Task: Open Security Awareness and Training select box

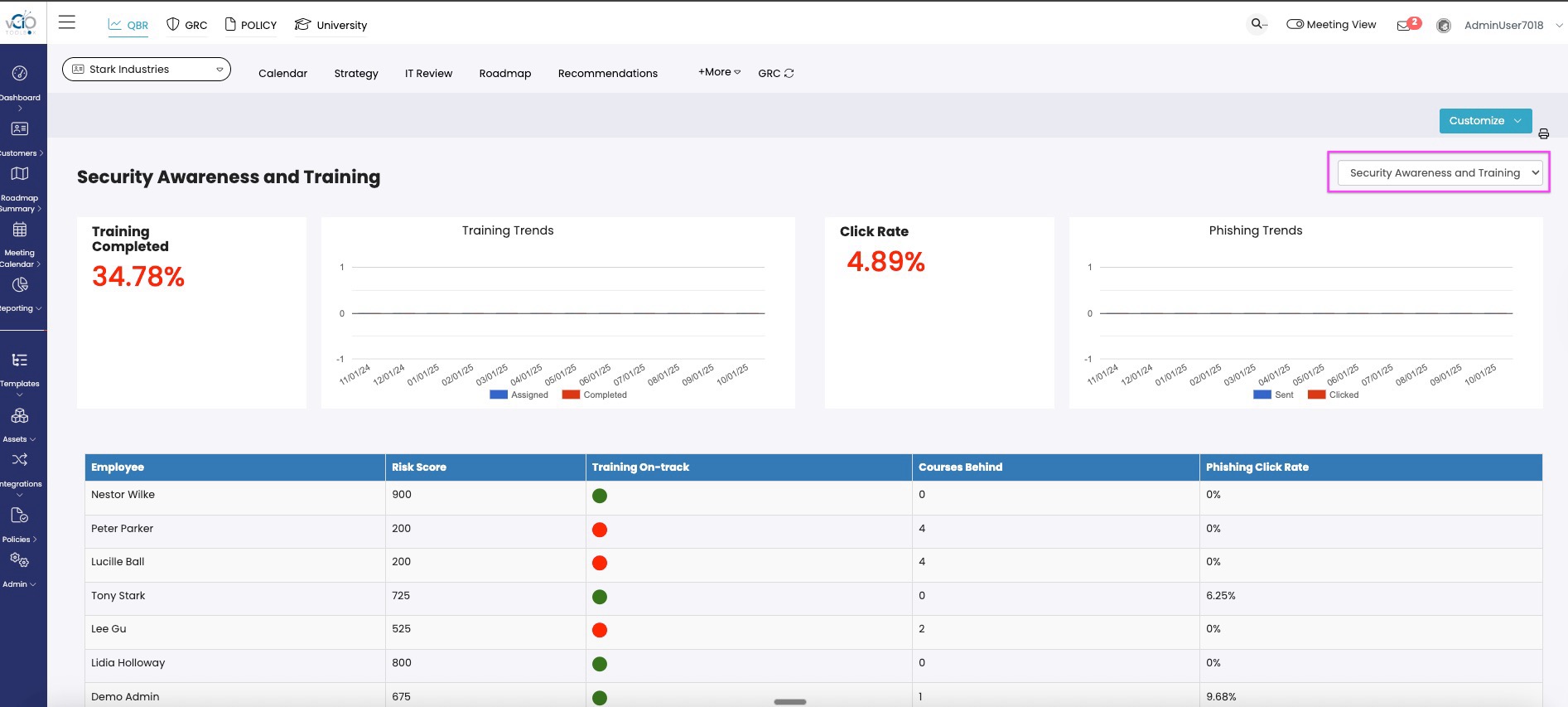Action: click(x=1440, y=172)
